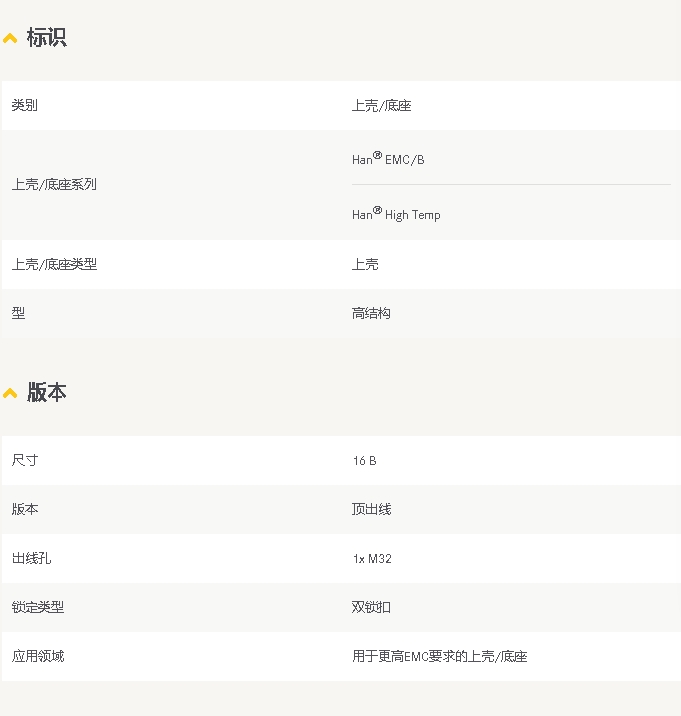Select the 应用领域 row label

38,656
